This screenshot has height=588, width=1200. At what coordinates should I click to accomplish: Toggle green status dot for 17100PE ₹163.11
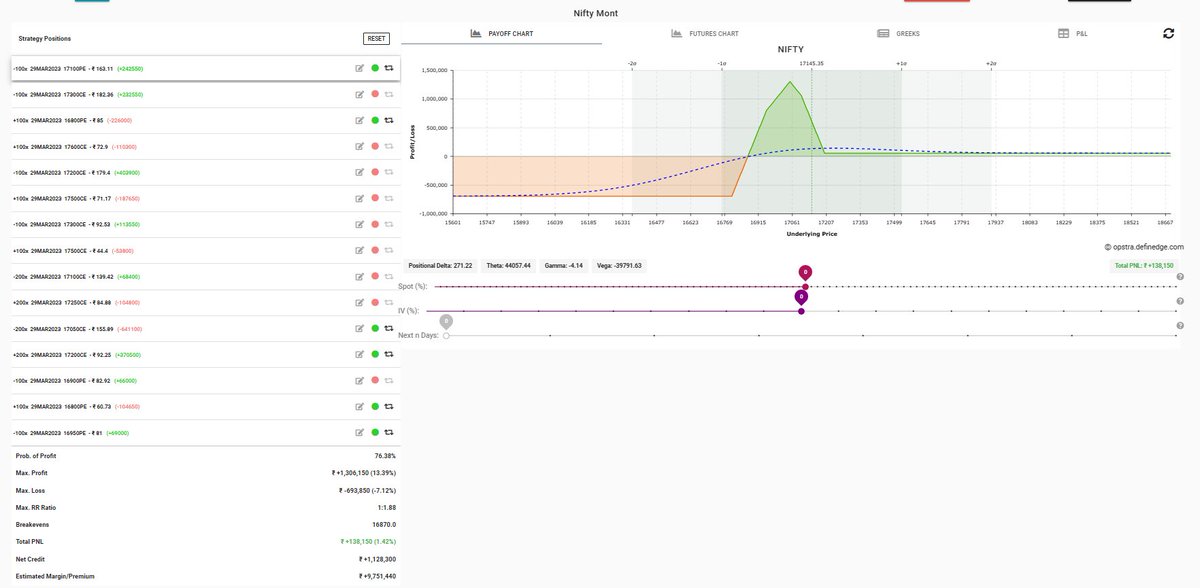(374, 68)
